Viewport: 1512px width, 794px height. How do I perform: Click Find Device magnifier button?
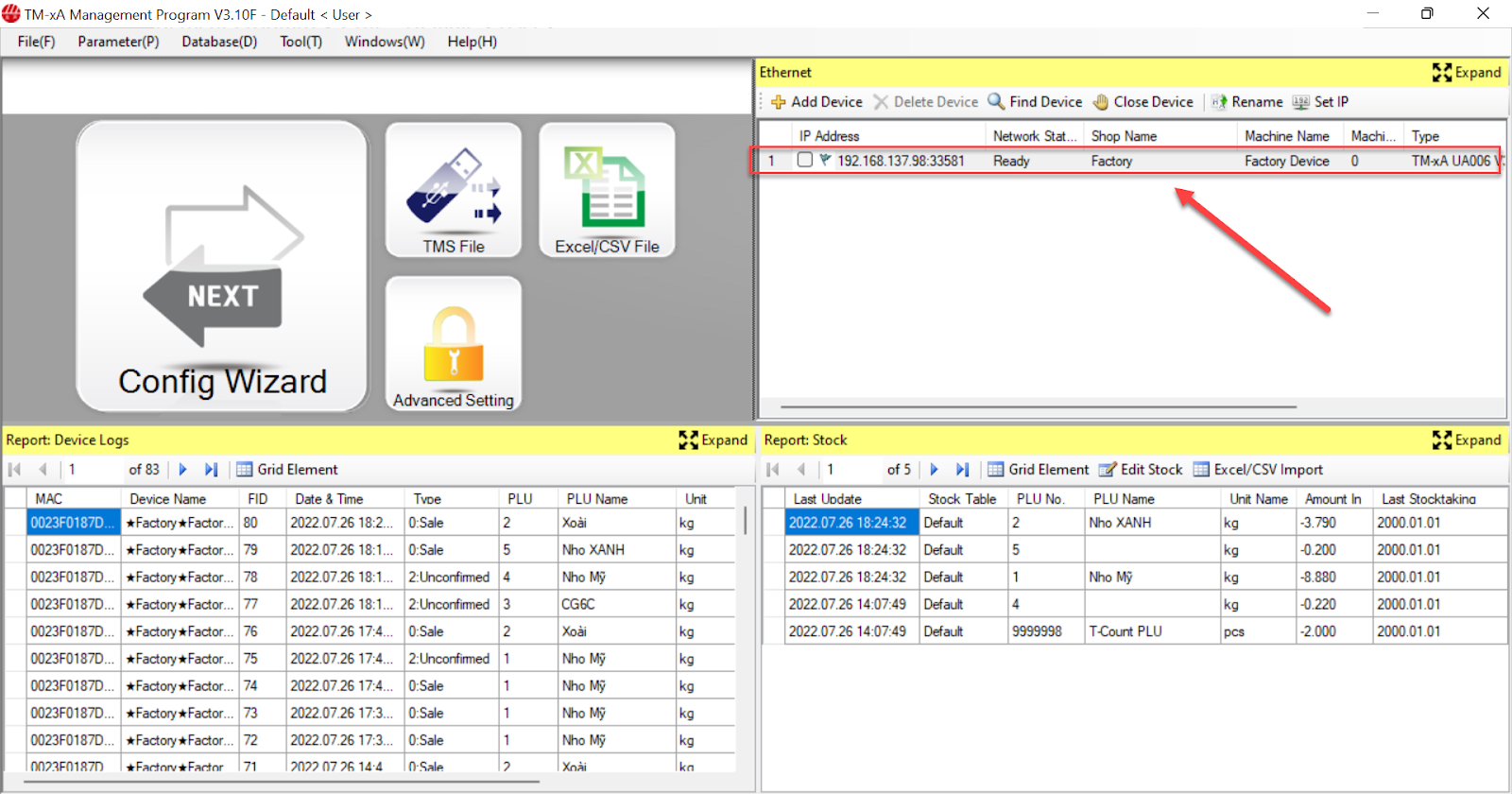(x=1035, y=102)
